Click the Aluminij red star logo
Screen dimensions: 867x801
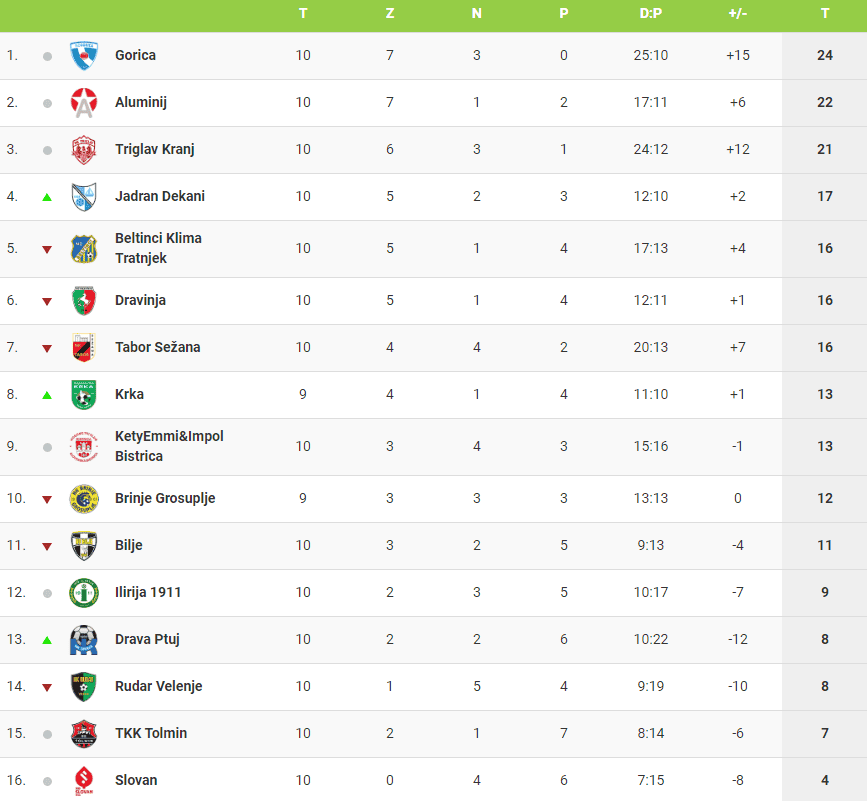tap(84, 102)
